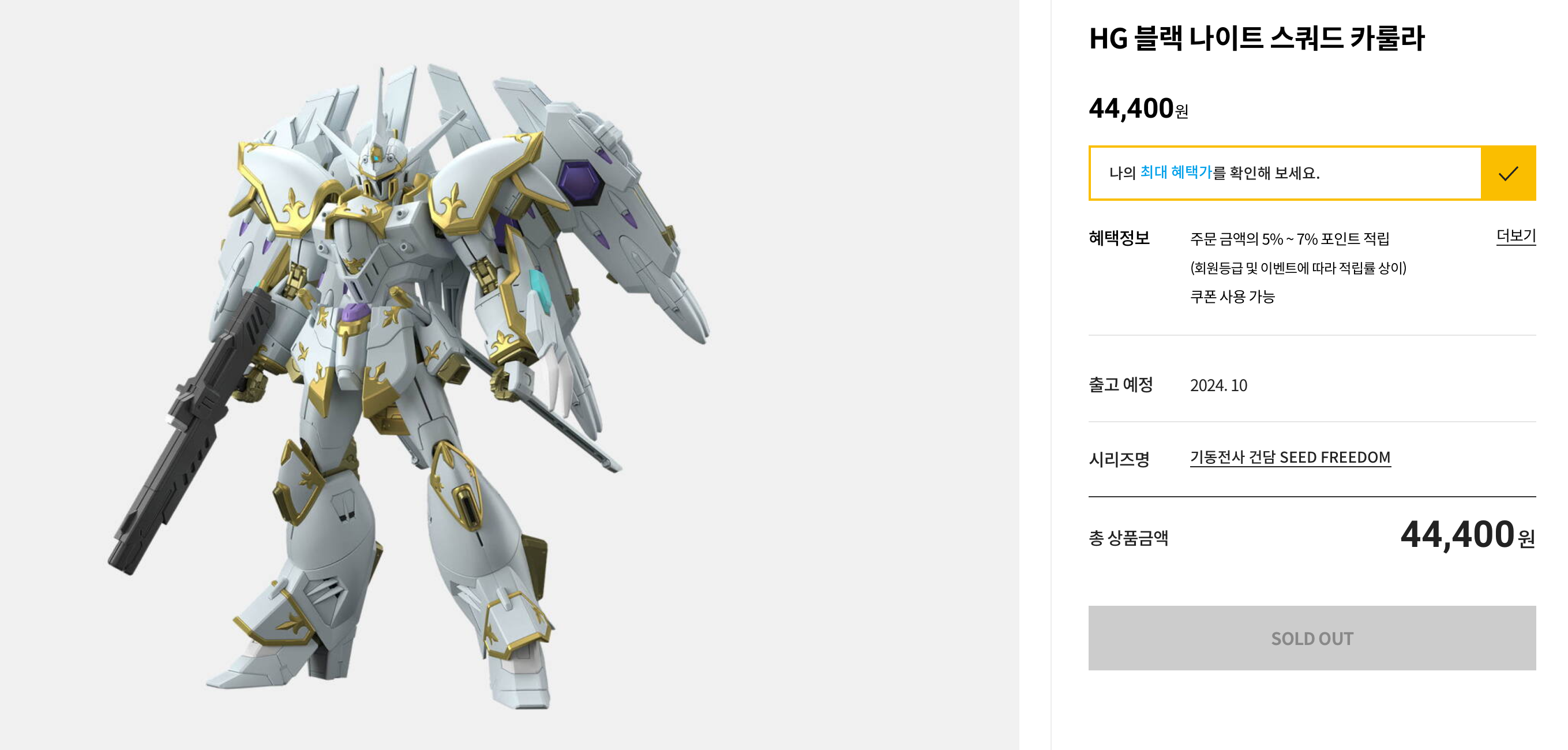Click the 주문 금액의 5% ~ 7% 포인트 적립 text
Screen dimensions: 1568x750
pyautogui.click(x=1289, y=239)
